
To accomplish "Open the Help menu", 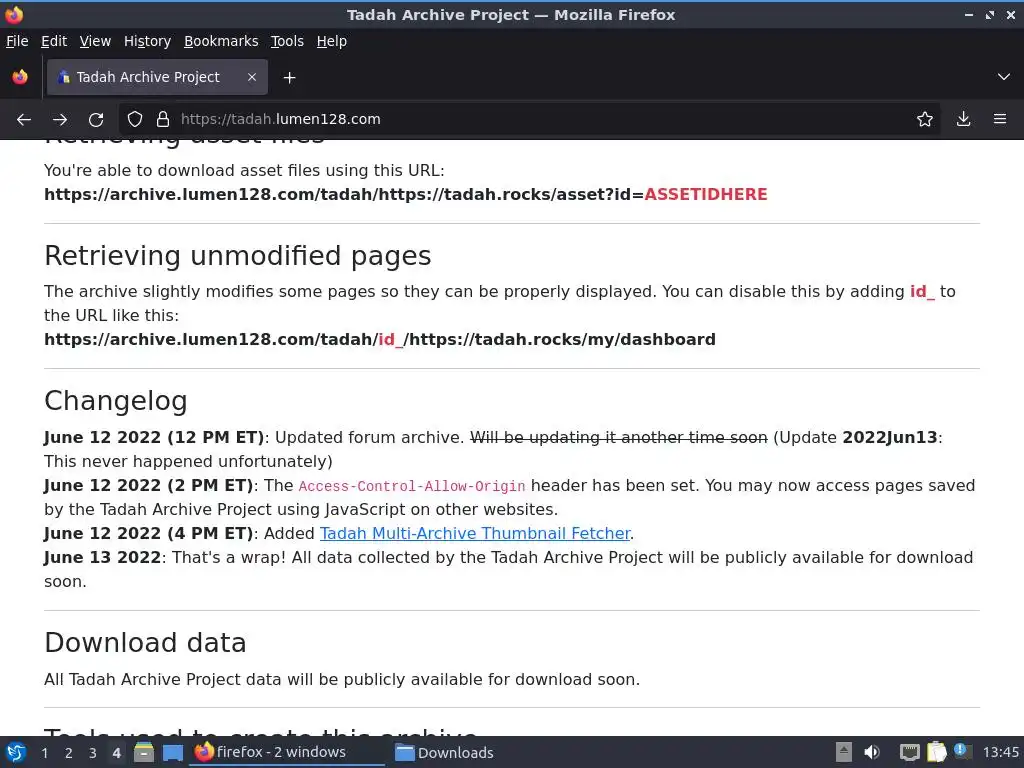I will point(332,41).
